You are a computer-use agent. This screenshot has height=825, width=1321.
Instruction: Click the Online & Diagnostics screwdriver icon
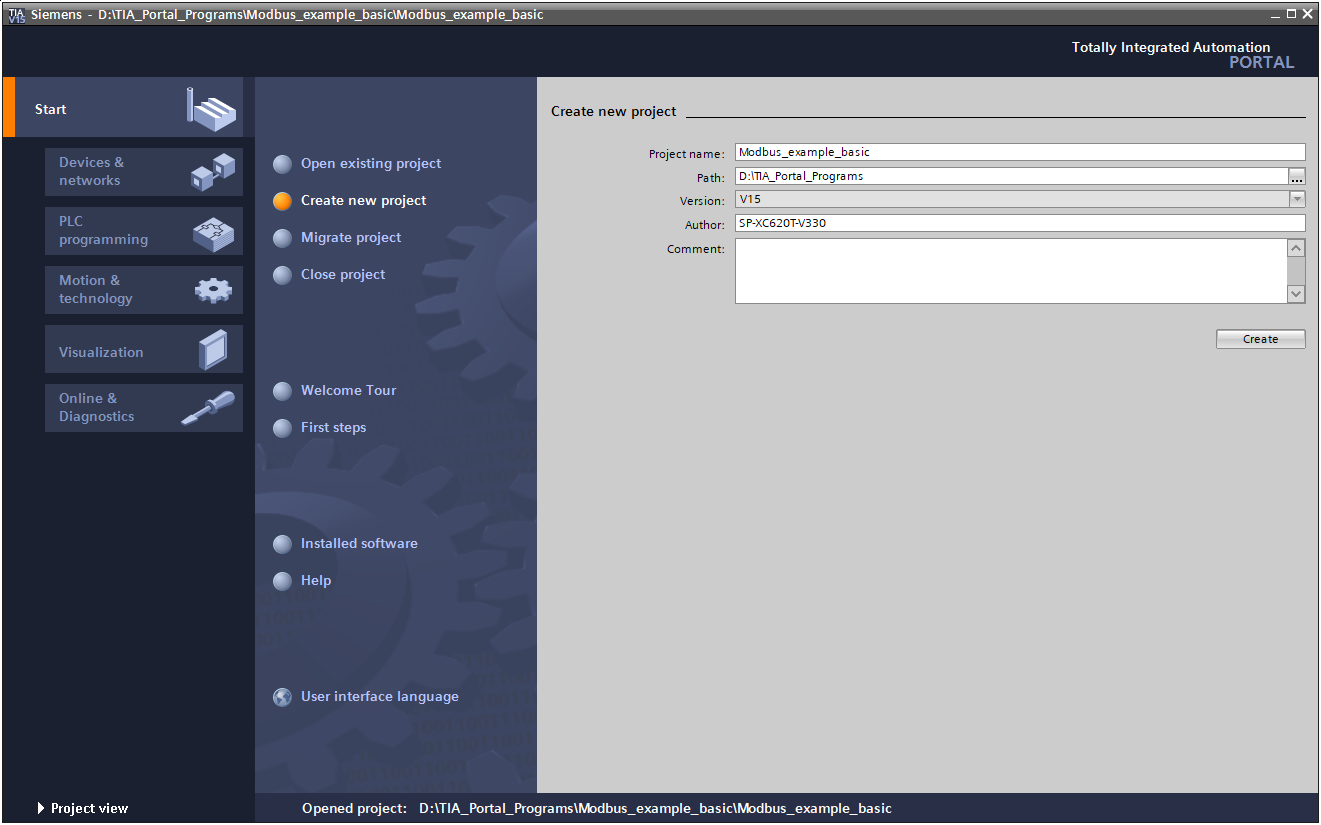pos(209,408)
